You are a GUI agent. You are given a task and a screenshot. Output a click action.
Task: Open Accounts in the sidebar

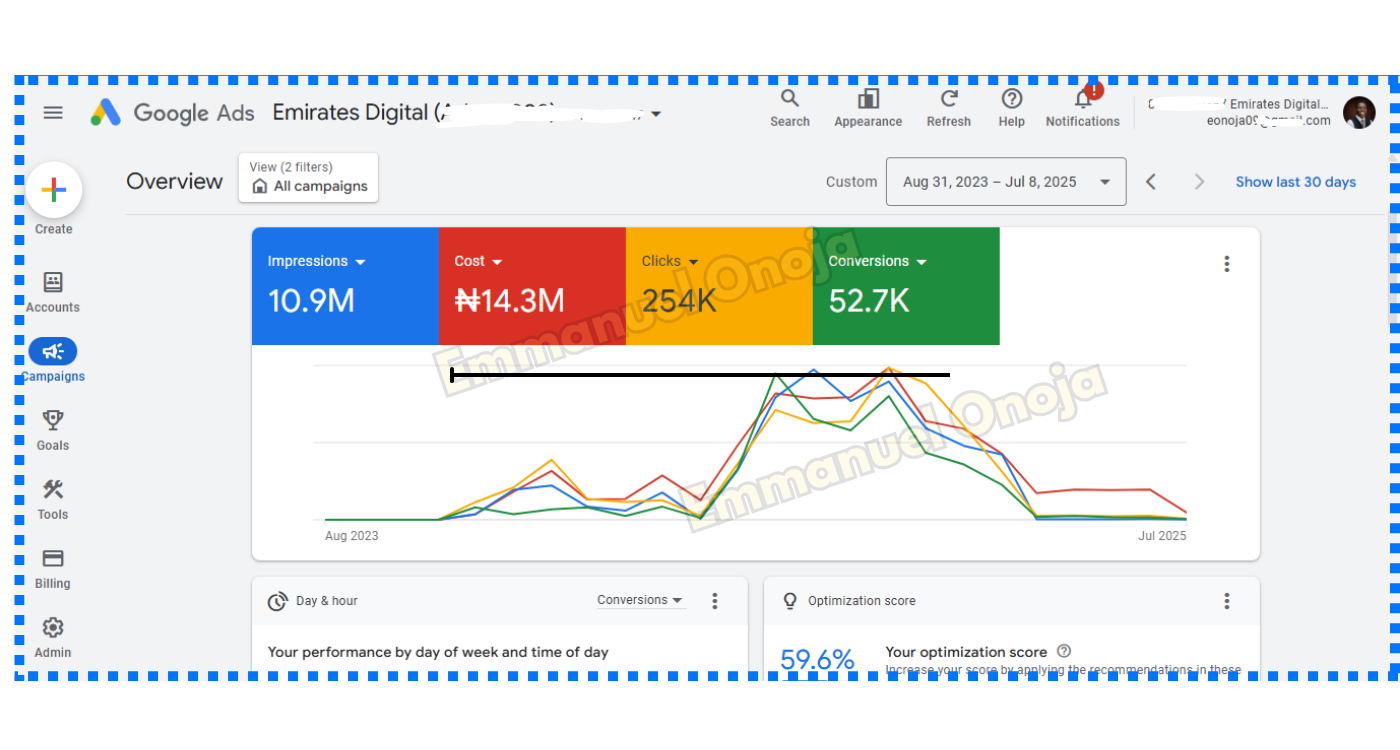coord(53,283)
